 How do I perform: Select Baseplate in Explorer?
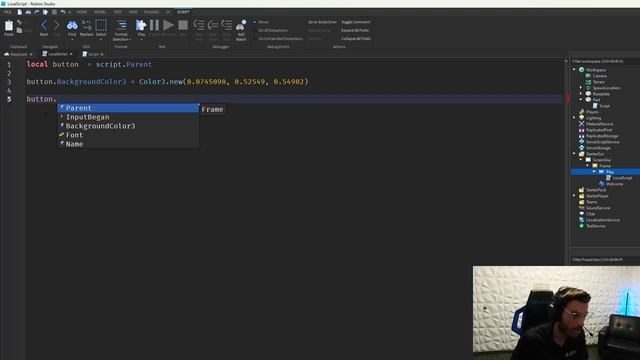(601, 94)
